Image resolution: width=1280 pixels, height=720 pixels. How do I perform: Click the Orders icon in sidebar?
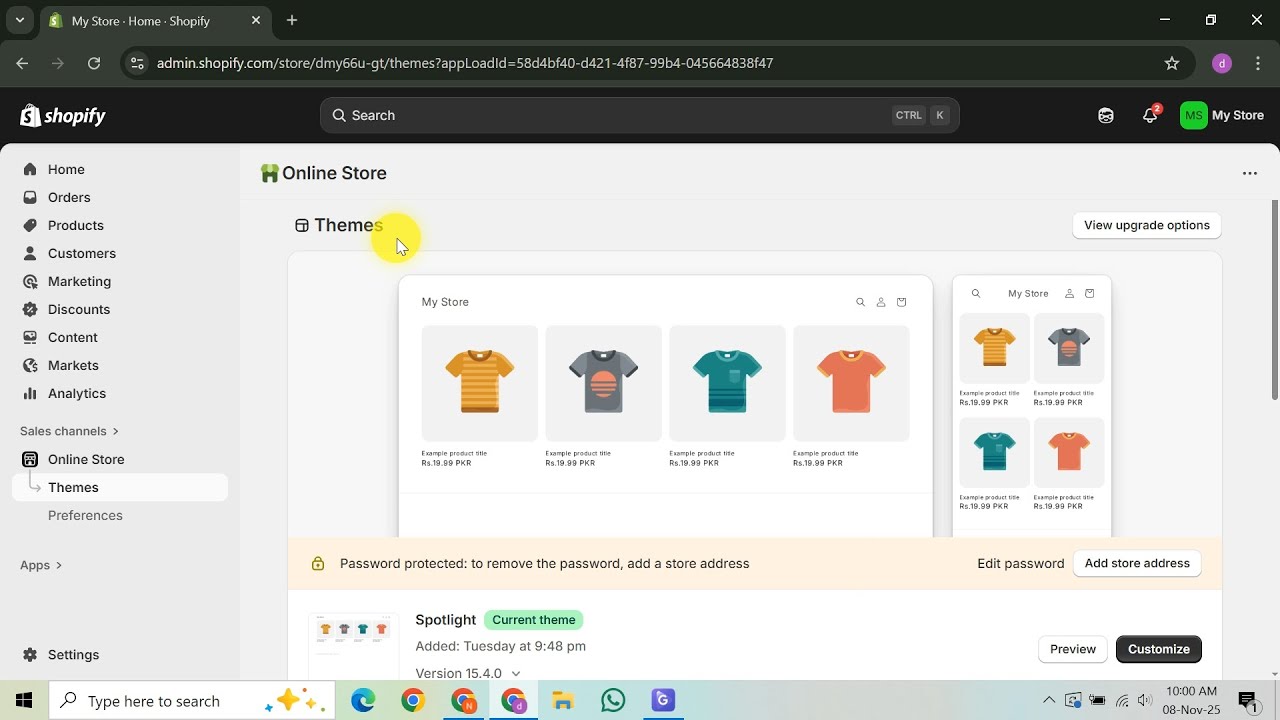click(x=30, y=197)
